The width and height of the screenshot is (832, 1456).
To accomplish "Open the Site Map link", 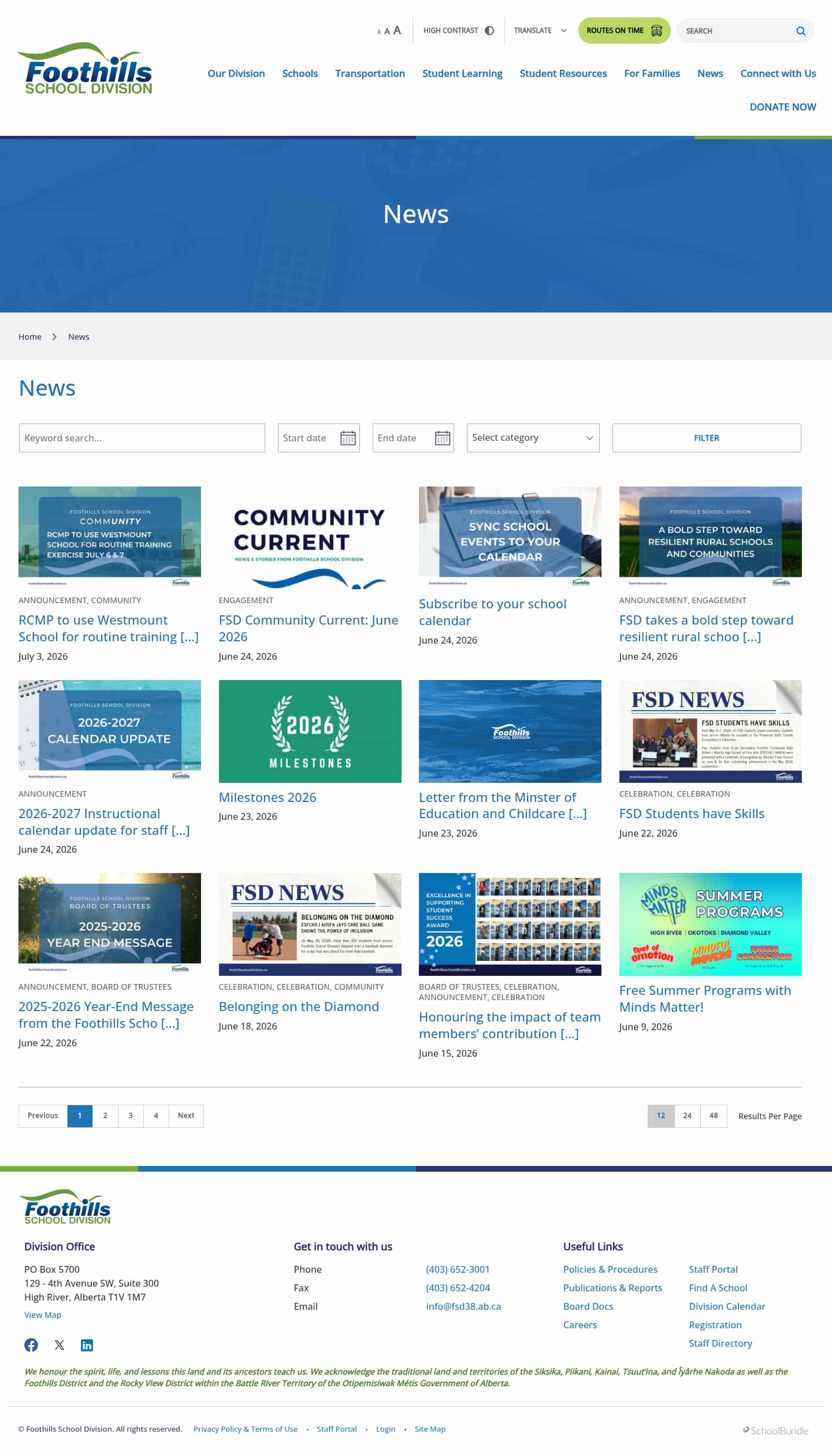I will click(430, 1429).
